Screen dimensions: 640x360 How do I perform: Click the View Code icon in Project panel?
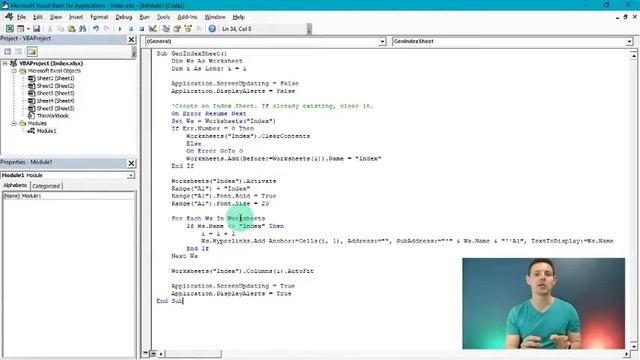pyautogui.click(x=8, y=51)
